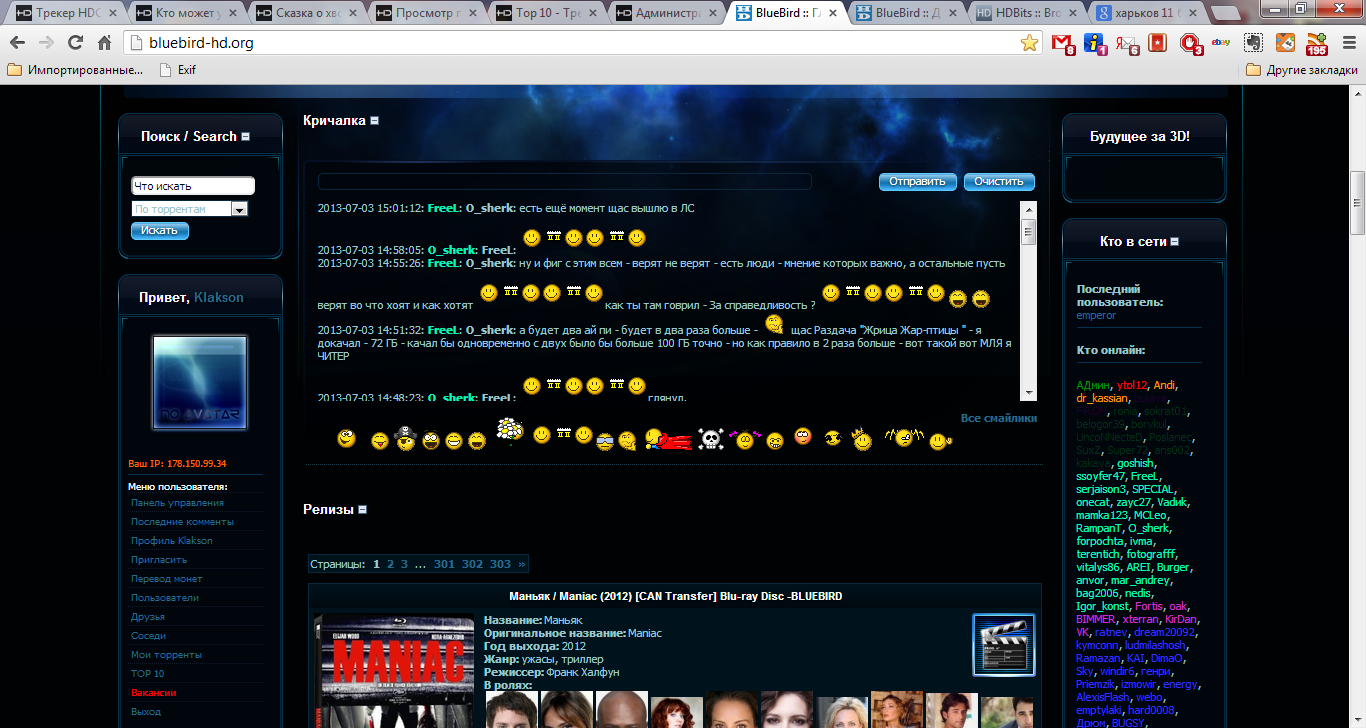The height and width of the screenshot is (728, 1366).
Task: Click the Очистить button in shoutbox
Action: point(999,182)
